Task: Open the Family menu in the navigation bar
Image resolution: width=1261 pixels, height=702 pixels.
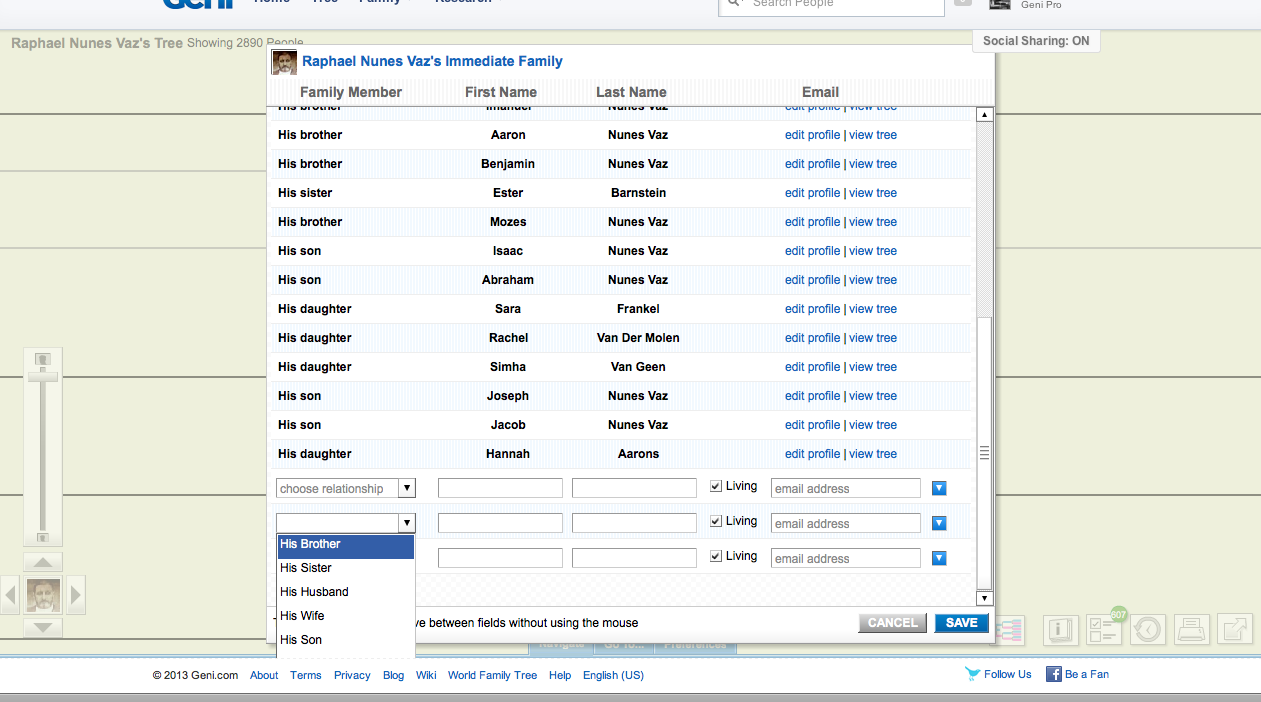Action: click(x=378, y=2)
